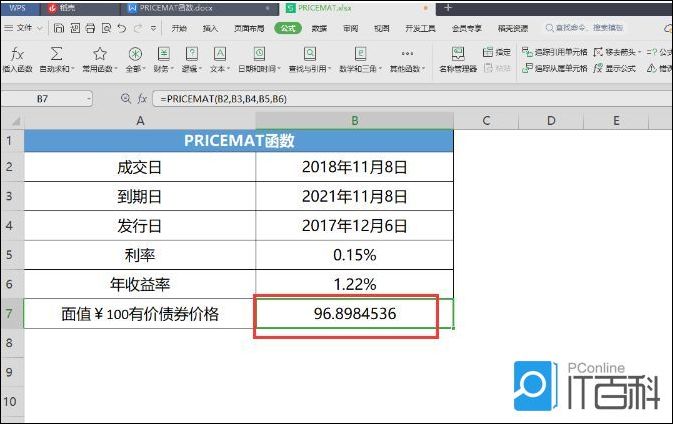Click cell with 2017年12月6日

[x=355, y=226]
